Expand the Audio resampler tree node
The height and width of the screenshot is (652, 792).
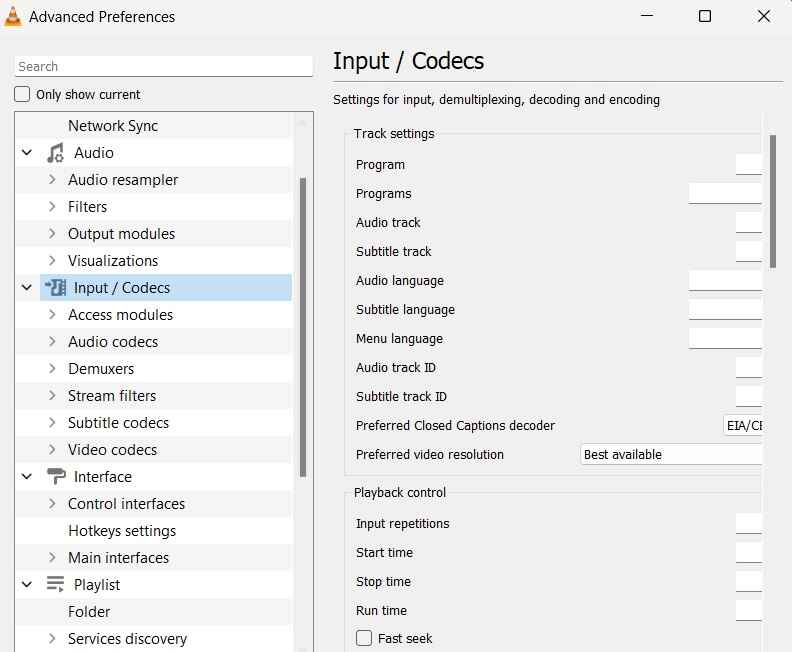pyautogui.click(x=52, y=179)
